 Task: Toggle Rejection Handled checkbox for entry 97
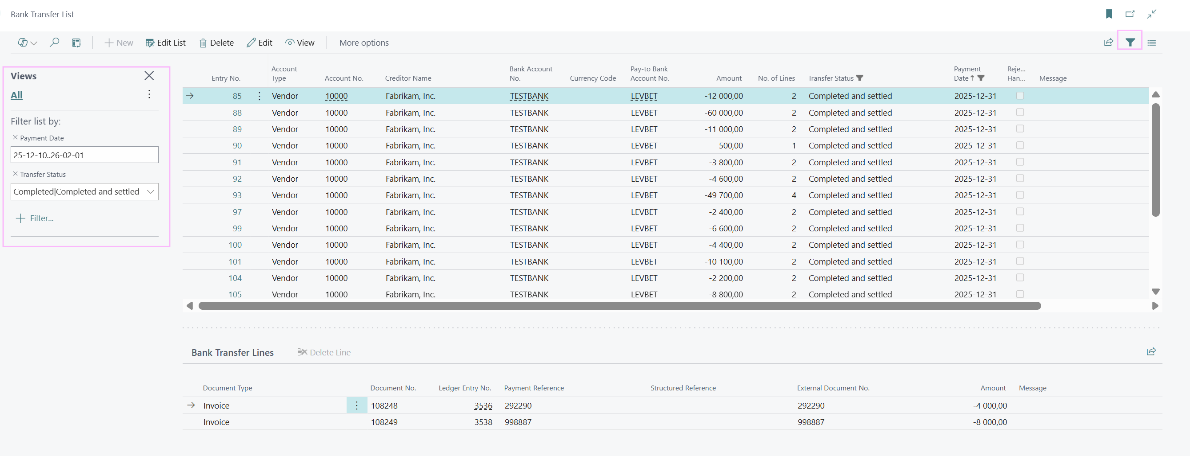coord(1020,212)
